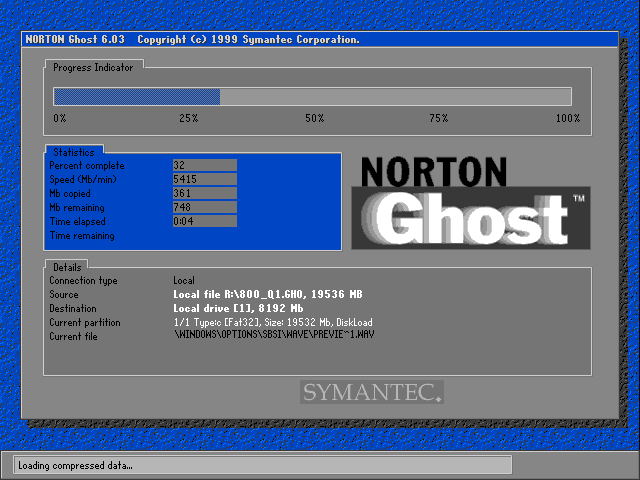Click the Mb remaining value box

click(204, 207)
